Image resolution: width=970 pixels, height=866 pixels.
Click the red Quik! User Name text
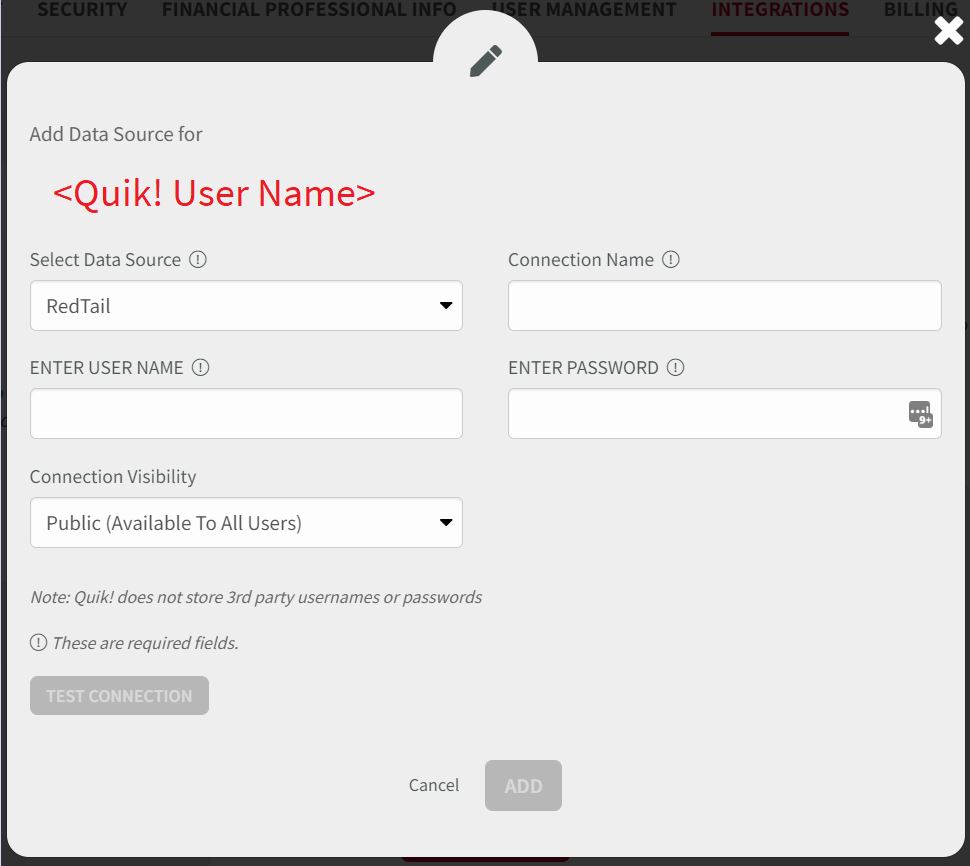pyautogui.click(x=214, y=193)
